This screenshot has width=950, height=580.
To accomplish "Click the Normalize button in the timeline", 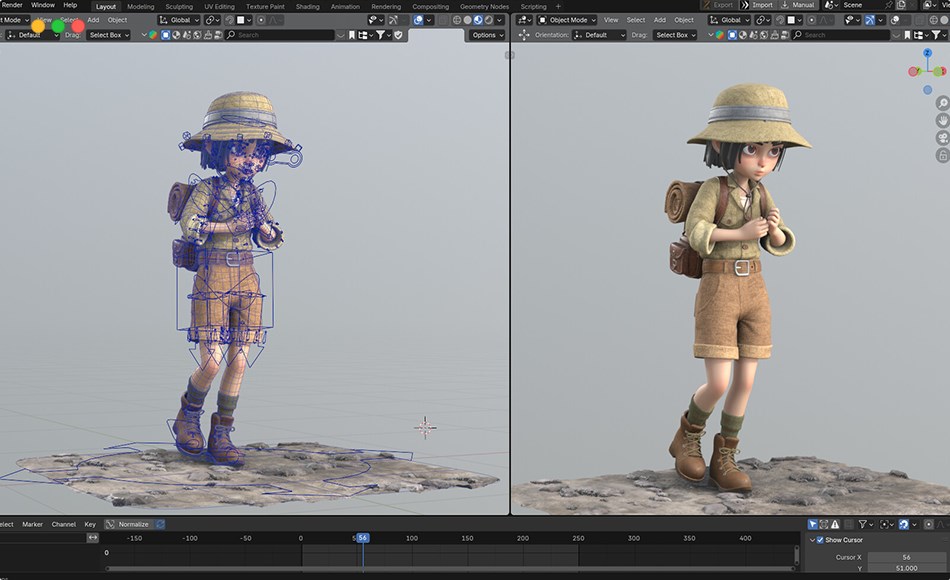I will click(133, 523).
